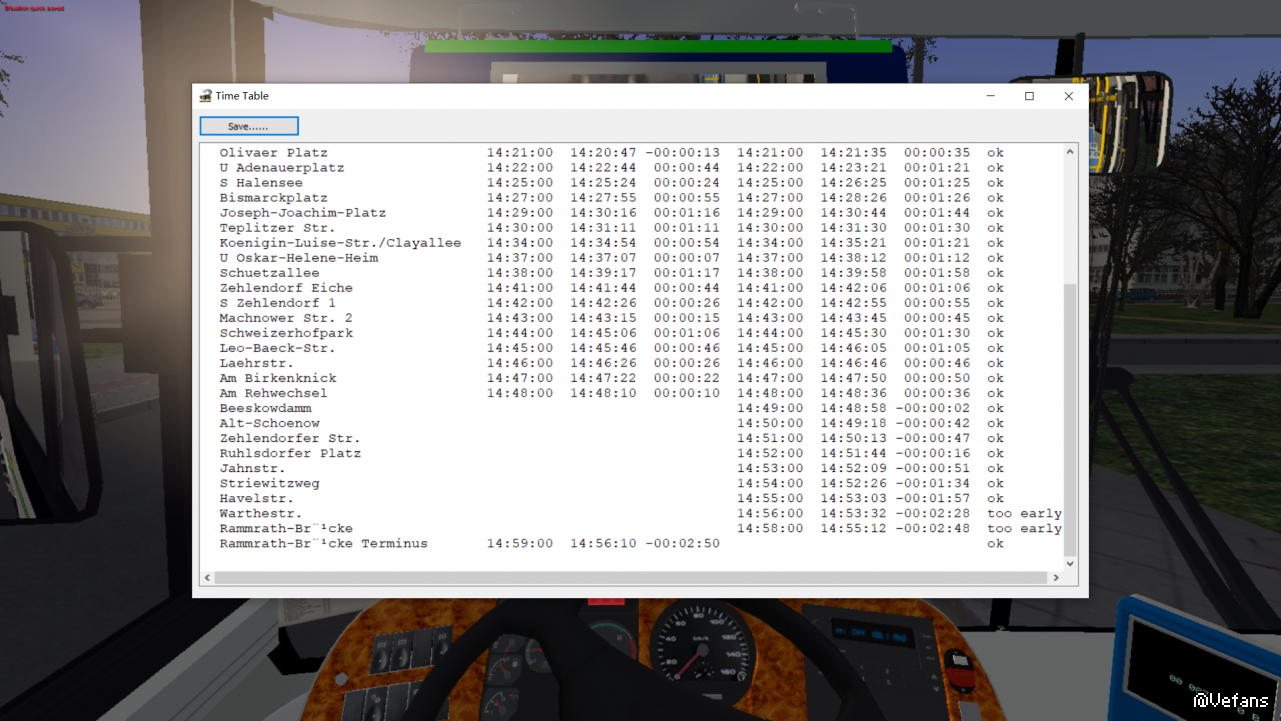Click the Save button
1281x721 pixels.
[249, 126]
